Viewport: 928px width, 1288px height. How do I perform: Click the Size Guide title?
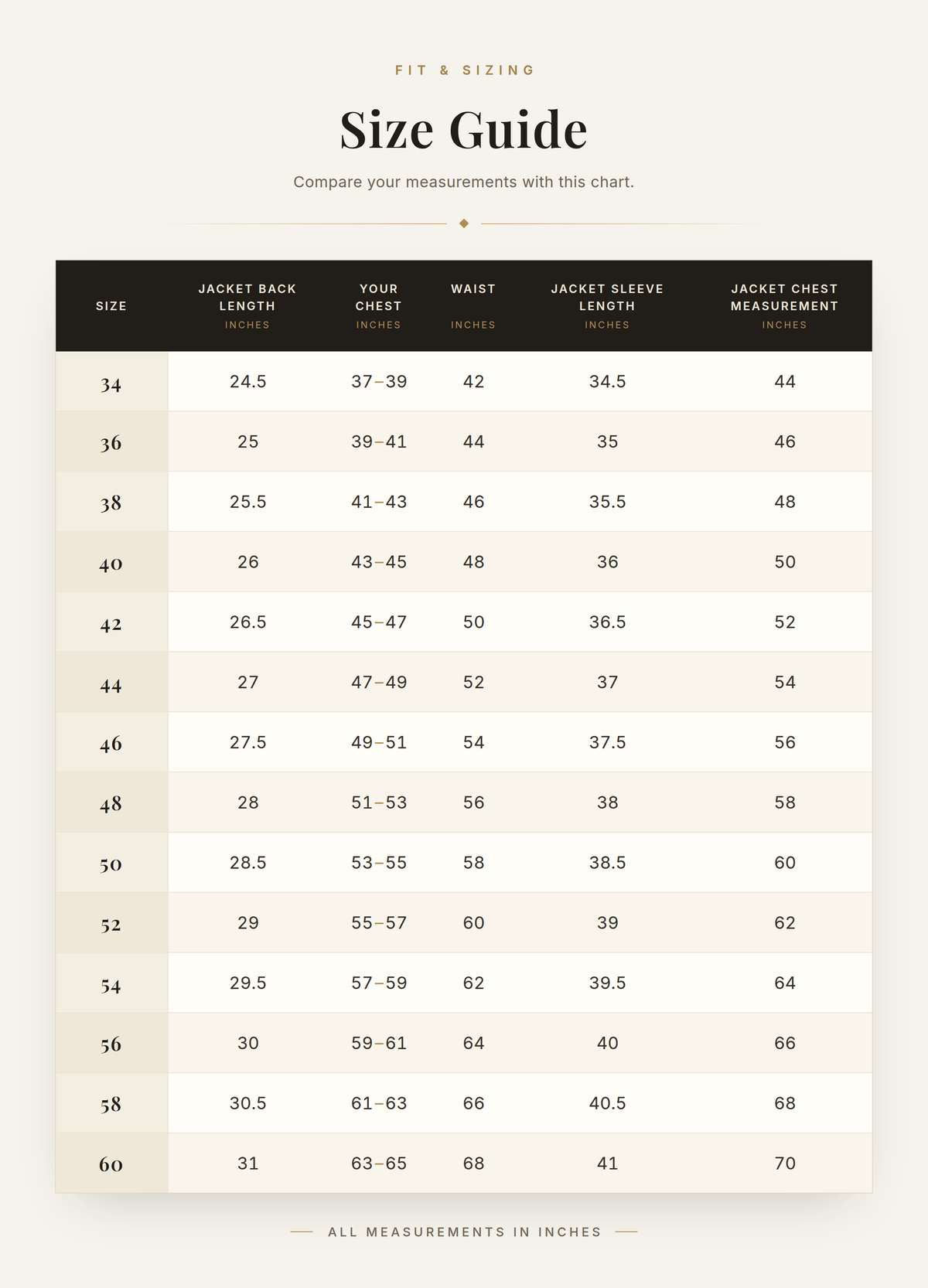(464, 129)
